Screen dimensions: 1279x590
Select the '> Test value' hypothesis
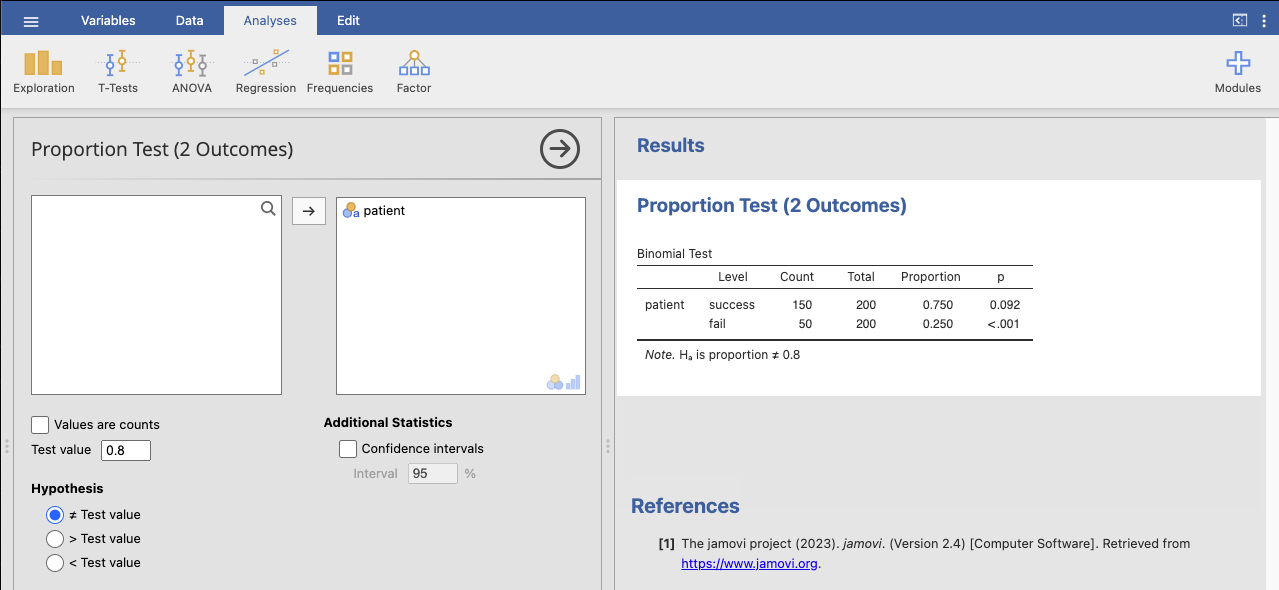tap(55, 539)
